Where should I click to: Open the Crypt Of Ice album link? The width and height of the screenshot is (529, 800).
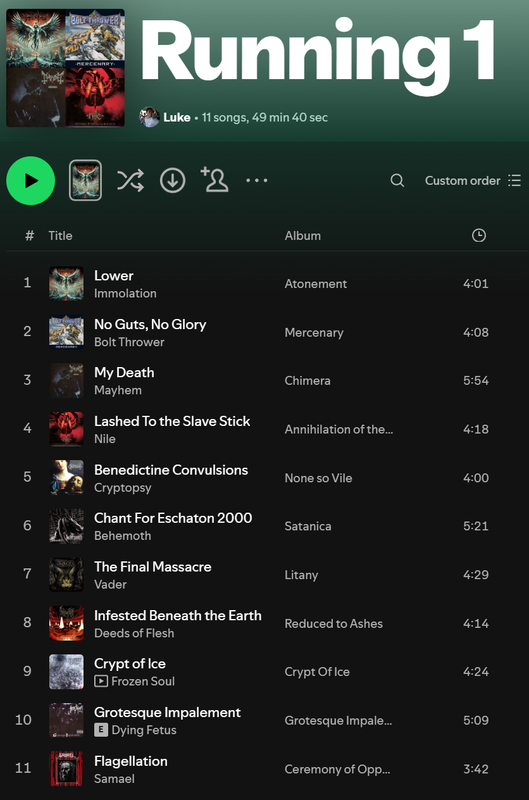(x=317, y=672)
